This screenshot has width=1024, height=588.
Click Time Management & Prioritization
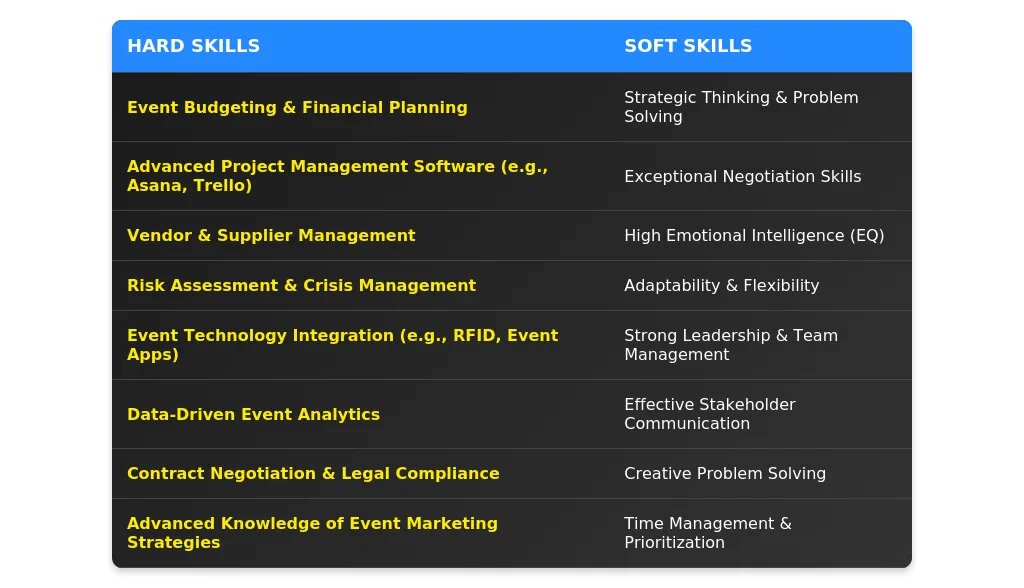point(708,532)
